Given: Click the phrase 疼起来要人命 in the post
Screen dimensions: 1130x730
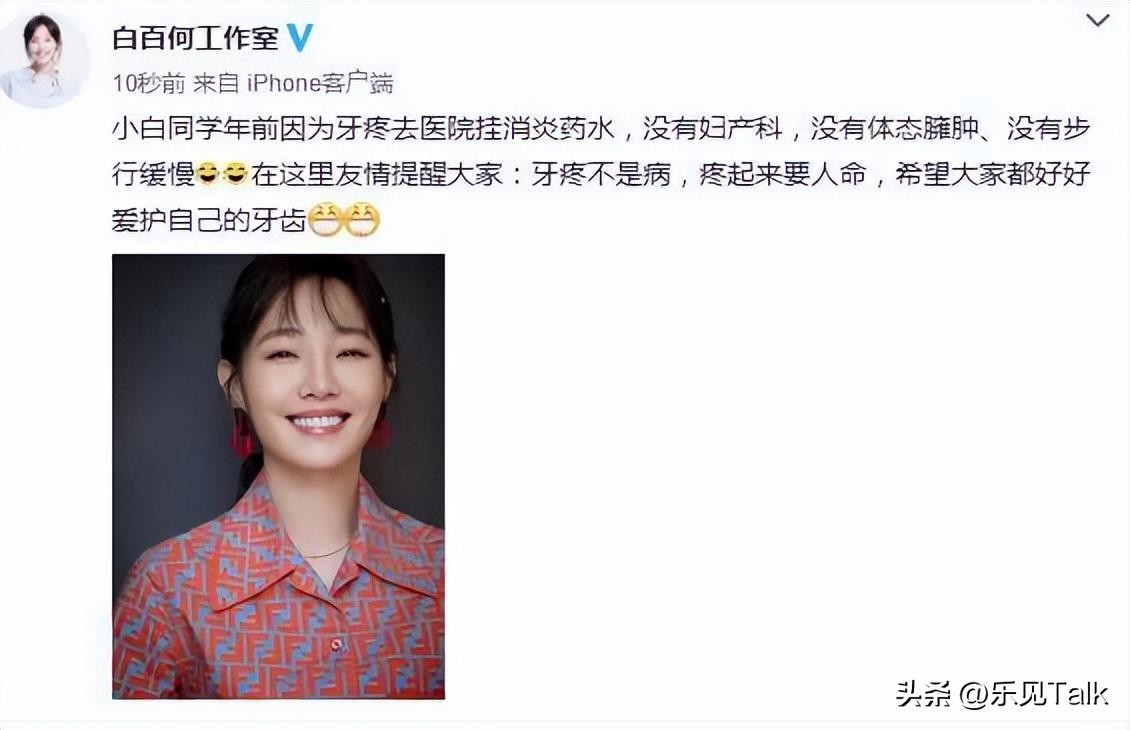Looking at the screenshot, I should 783,174.
